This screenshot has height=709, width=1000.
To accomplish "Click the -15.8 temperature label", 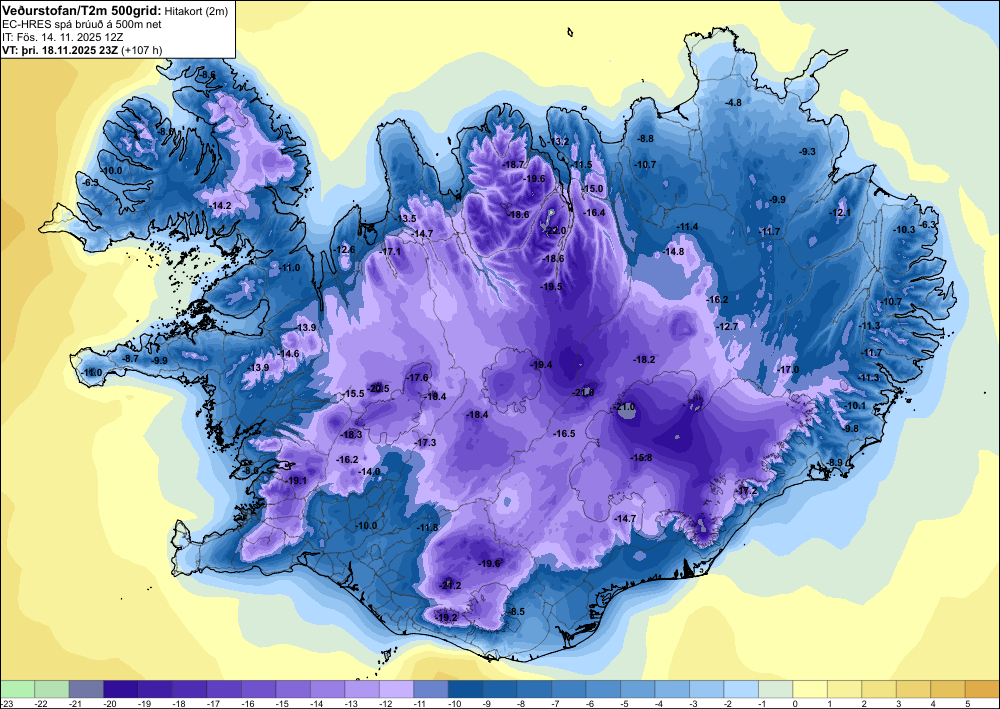I will pyautogui.click(x=642, y=458).
